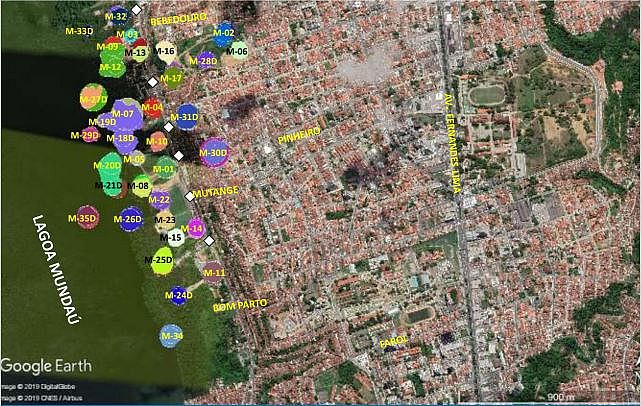Click the Farol neighborhood label
This screenshot has width=641, height=406.
tap(393, 343)
